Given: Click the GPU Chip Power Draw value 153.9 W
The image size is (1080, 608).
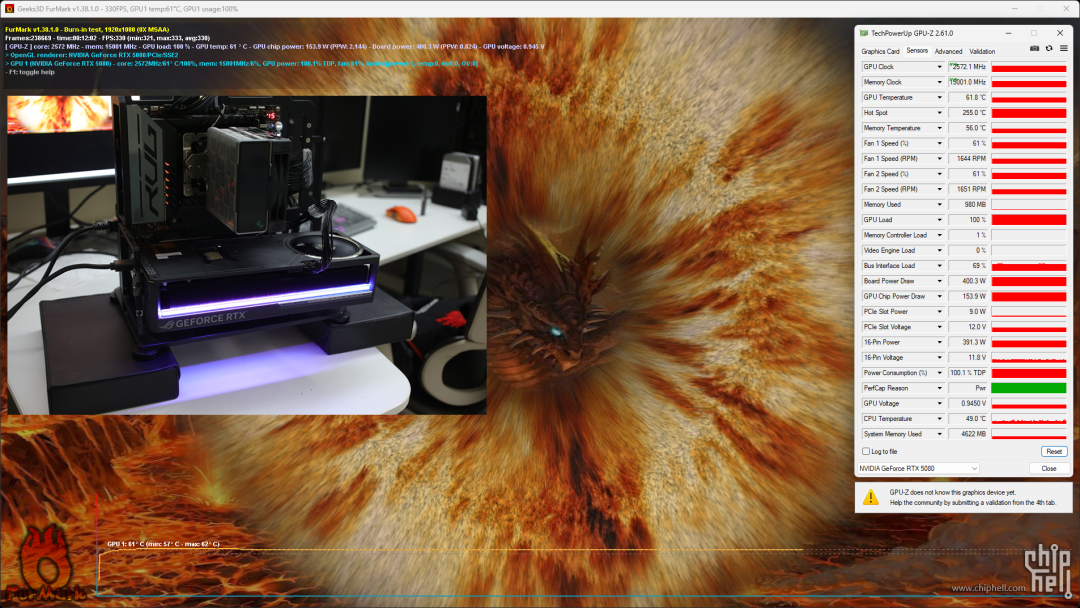Looking at the screenshot, I should point(968,296).
